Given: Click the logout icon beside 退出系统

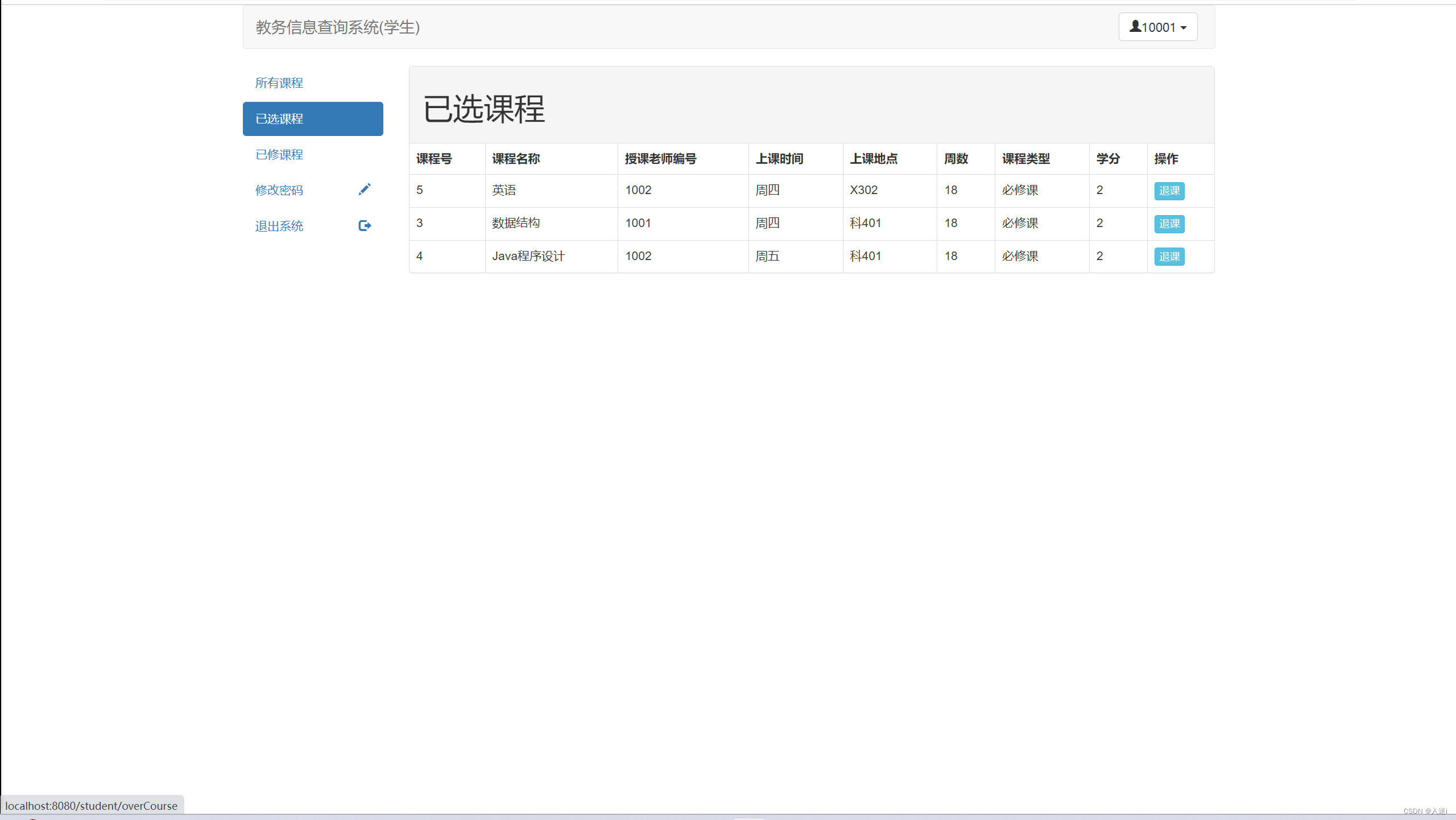Looking at the screenshot, I should 365,226.
